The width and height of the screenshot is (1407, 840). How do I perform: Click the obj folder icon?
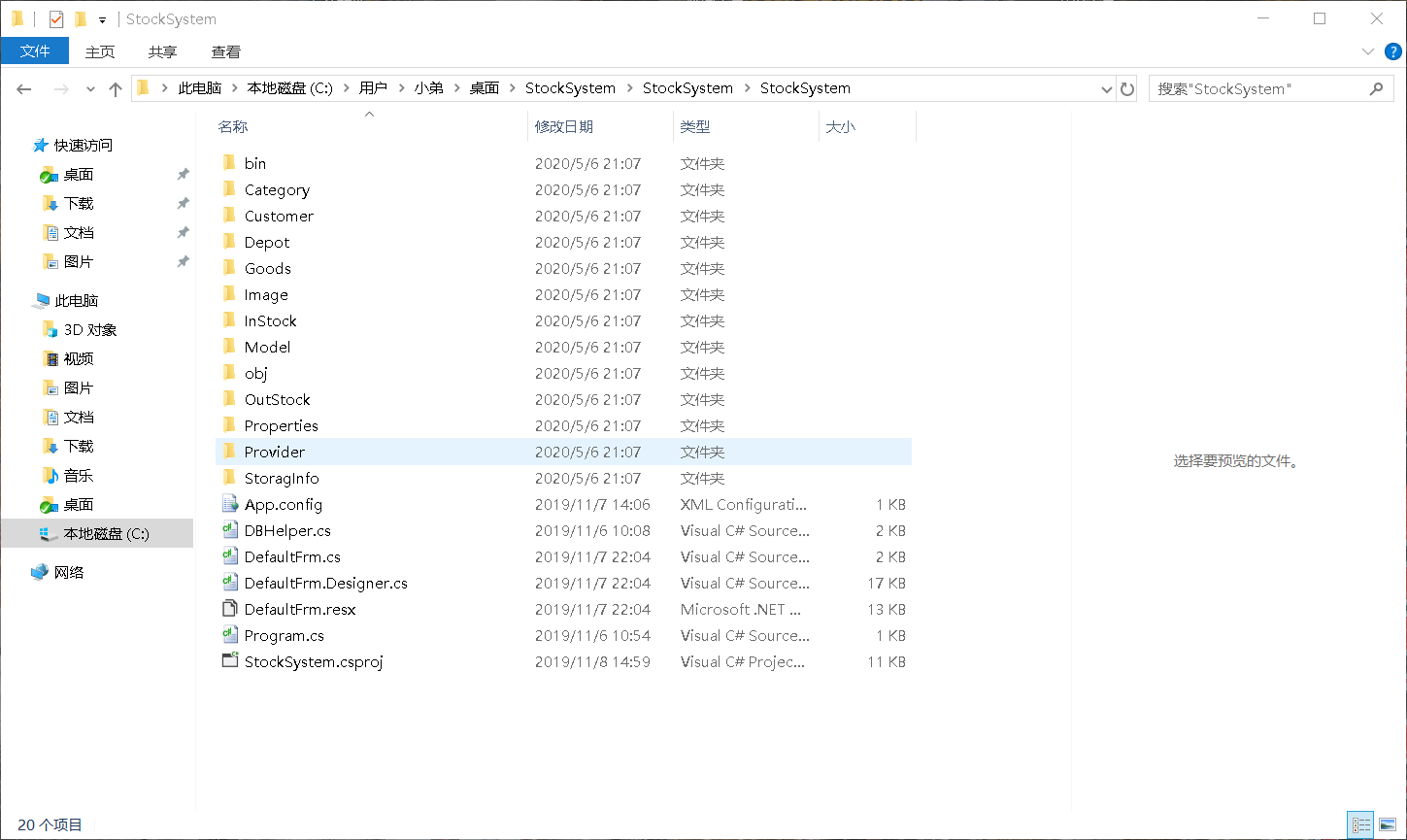click(229, 373)
